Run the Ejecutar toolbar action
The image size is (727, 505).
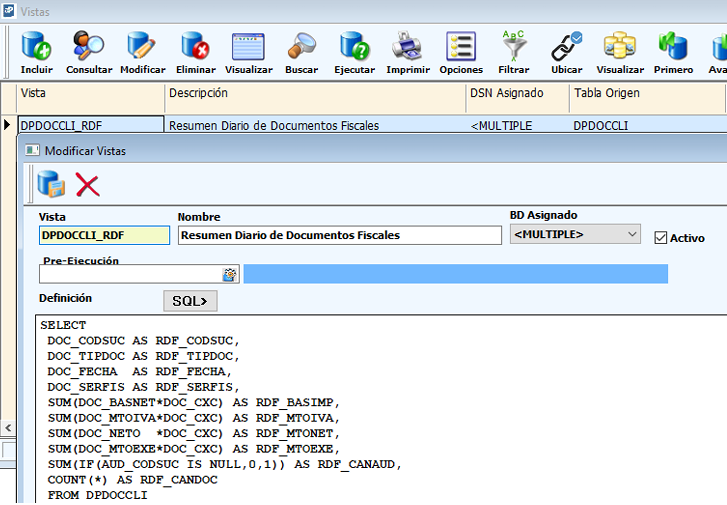354,52
